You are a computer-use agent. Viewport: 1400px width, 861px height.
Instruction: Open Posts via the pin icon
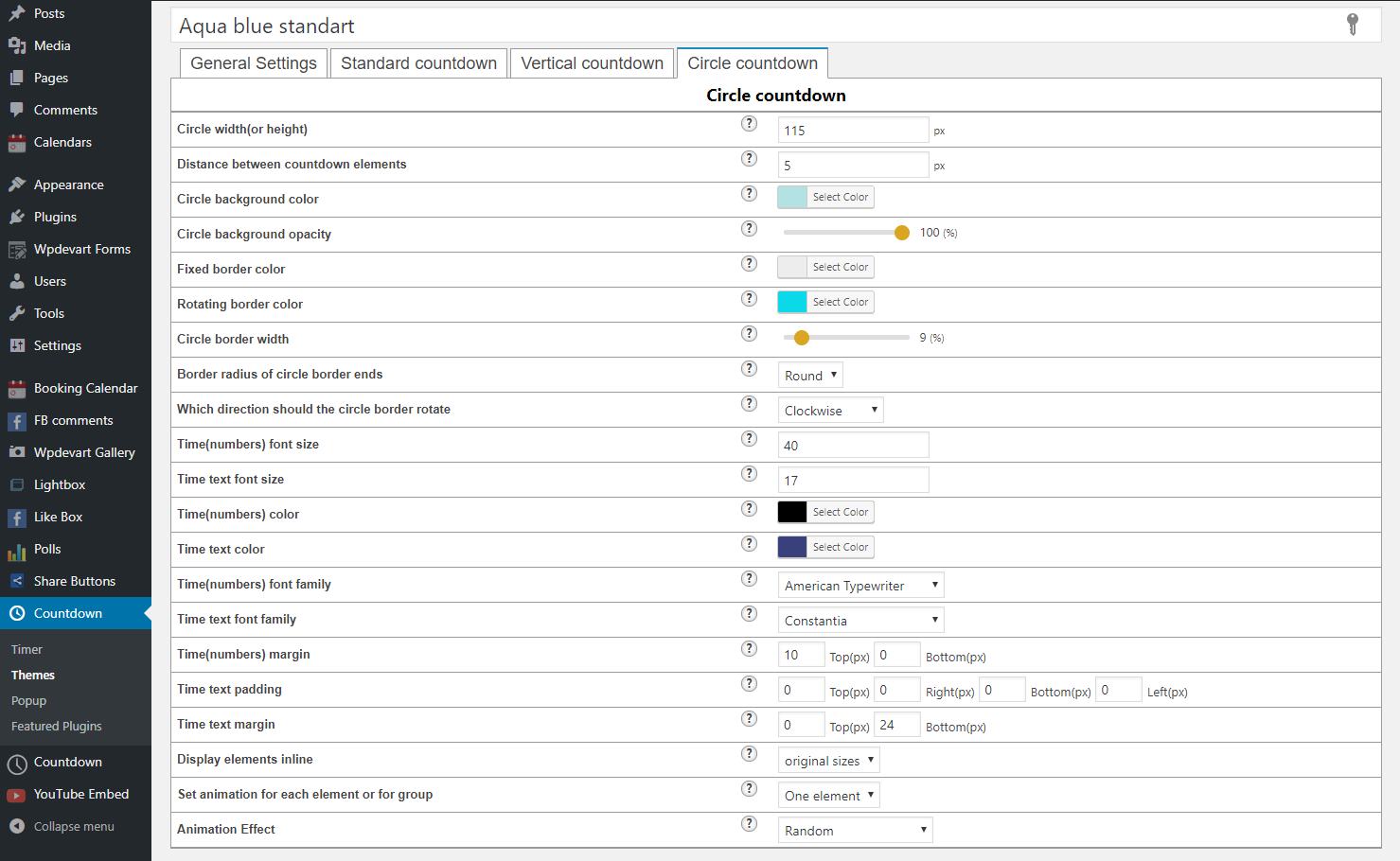point(17,13)
